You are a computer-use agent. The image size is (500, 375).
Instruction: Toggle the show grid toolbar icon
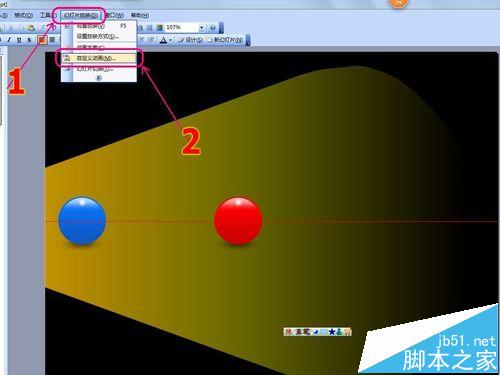[150, 27]
